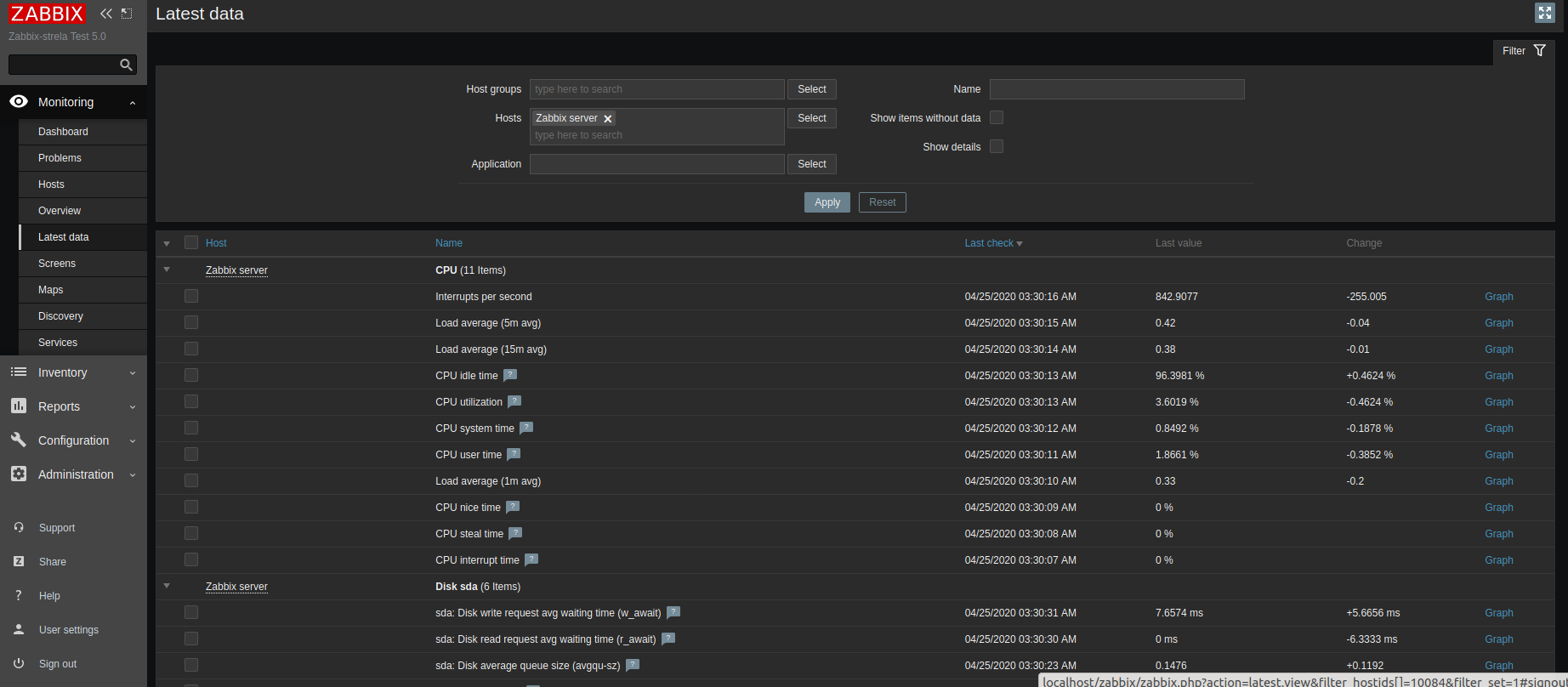This screenshot has width=1568, height=687.
Task: Collapse the Disk sda items group
Action: [167, 586]
